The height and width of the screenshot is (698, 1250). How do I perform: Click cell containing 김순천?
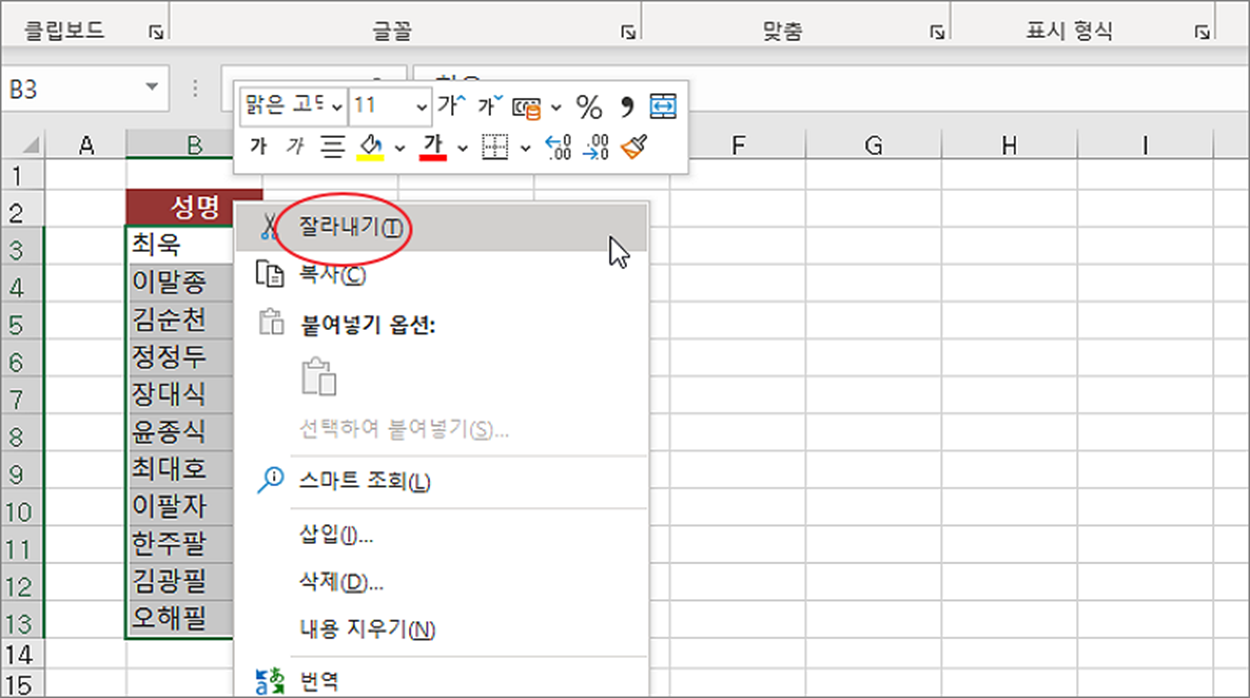pyautogui.click(x=181, y=320)
